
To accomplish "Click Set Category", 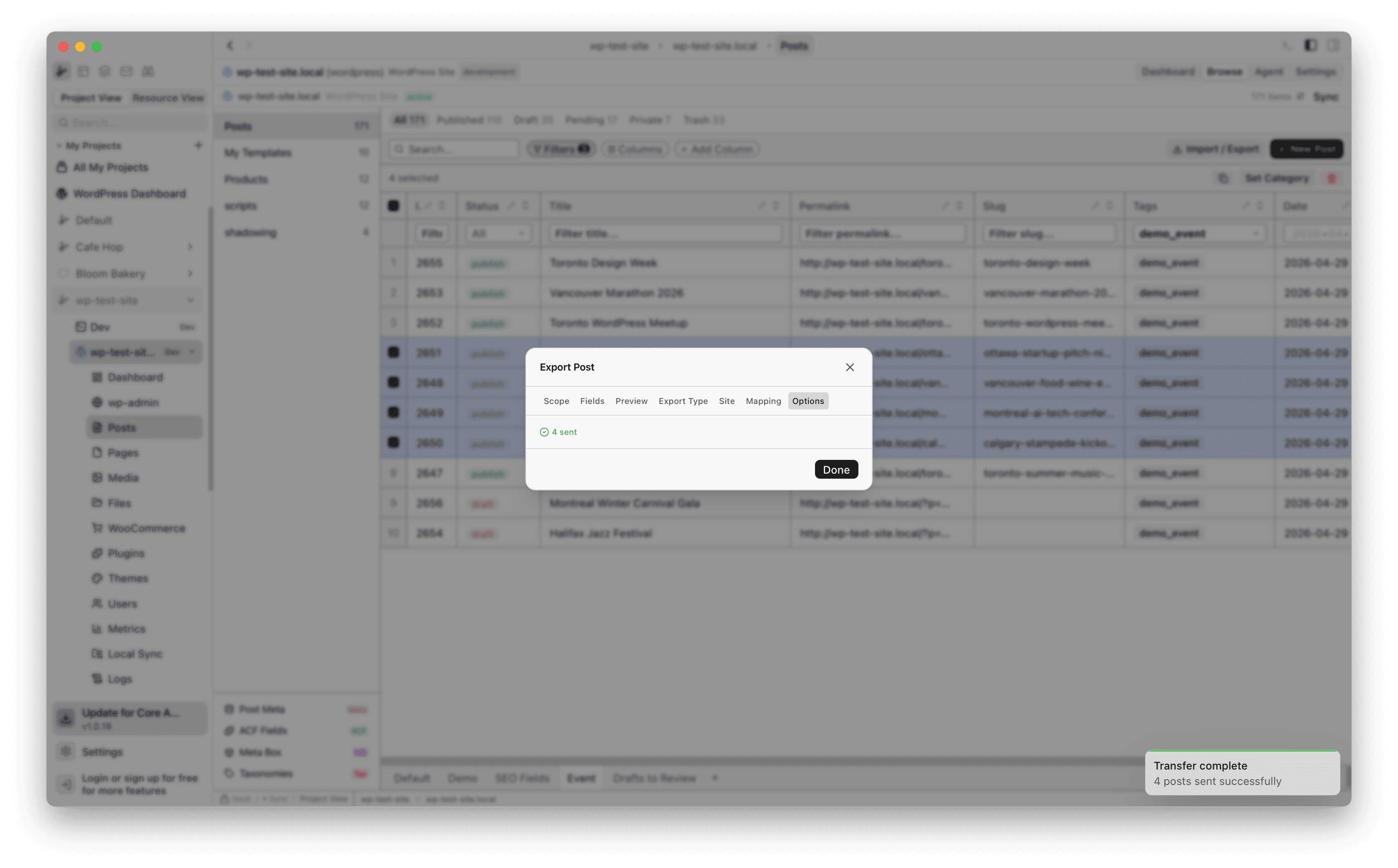I will (1276, 179).
